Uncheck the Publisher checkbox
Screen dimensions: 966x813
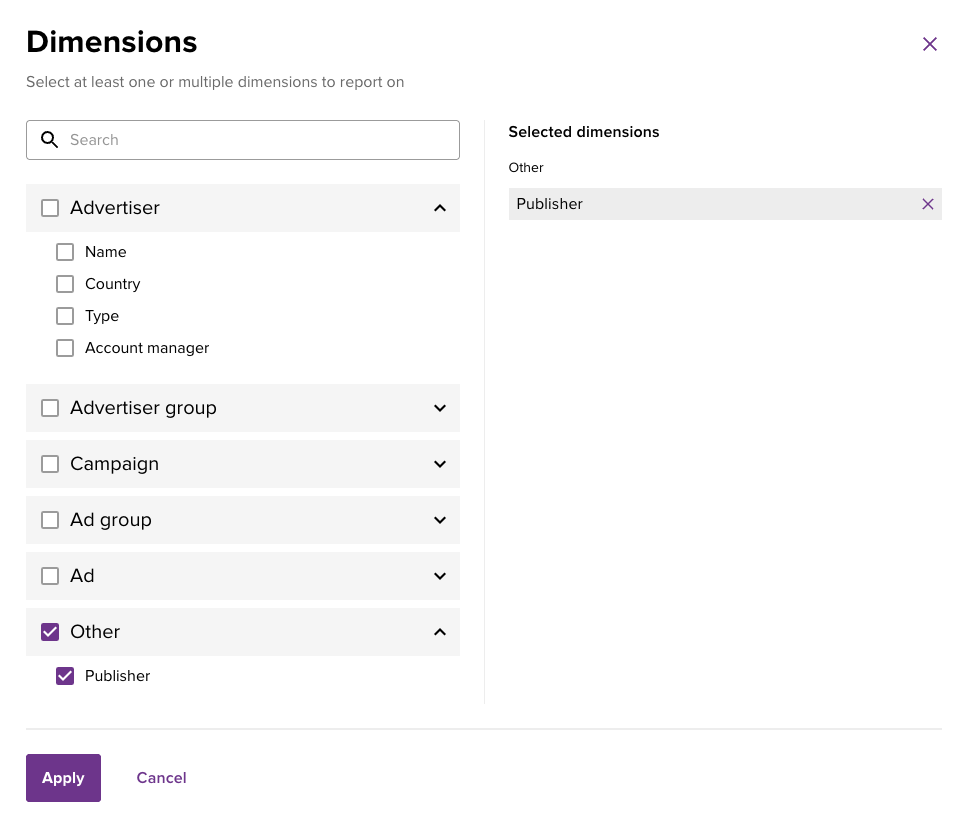65,676
